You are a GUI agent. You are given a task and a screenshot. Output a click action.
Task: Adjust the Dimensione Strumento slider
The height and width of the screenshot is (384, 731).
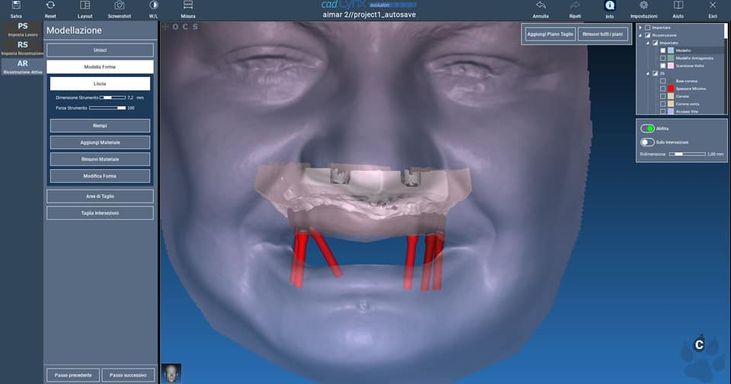112,97
